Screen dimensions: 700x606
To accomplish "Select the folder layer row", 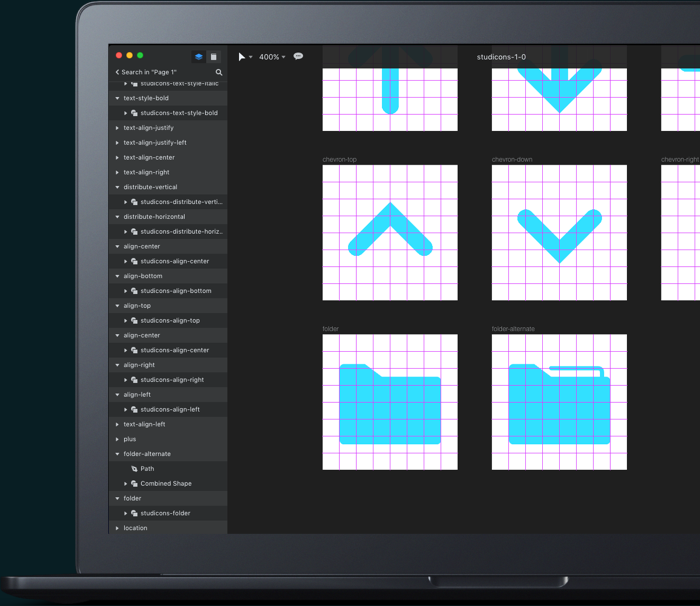I will pyautogui.click(x=168, y=498).
